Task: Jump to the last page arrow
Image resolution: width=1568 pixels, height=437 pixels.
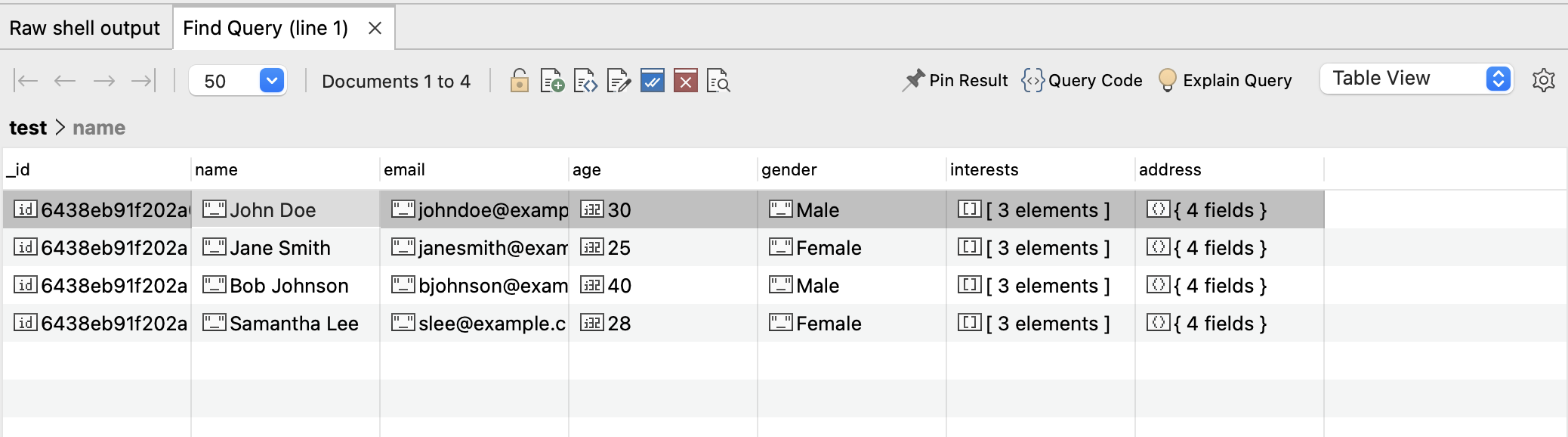Action: (143, 81)
